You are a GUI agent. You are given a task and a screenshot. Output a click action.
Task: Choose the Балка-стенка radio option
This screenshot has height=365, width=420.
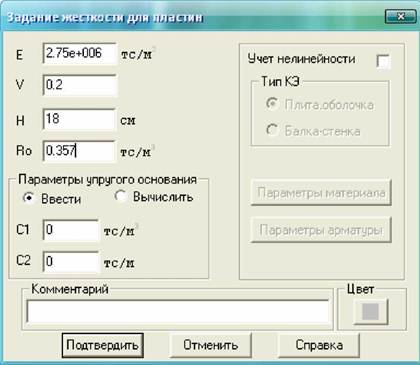click(272, 130)
